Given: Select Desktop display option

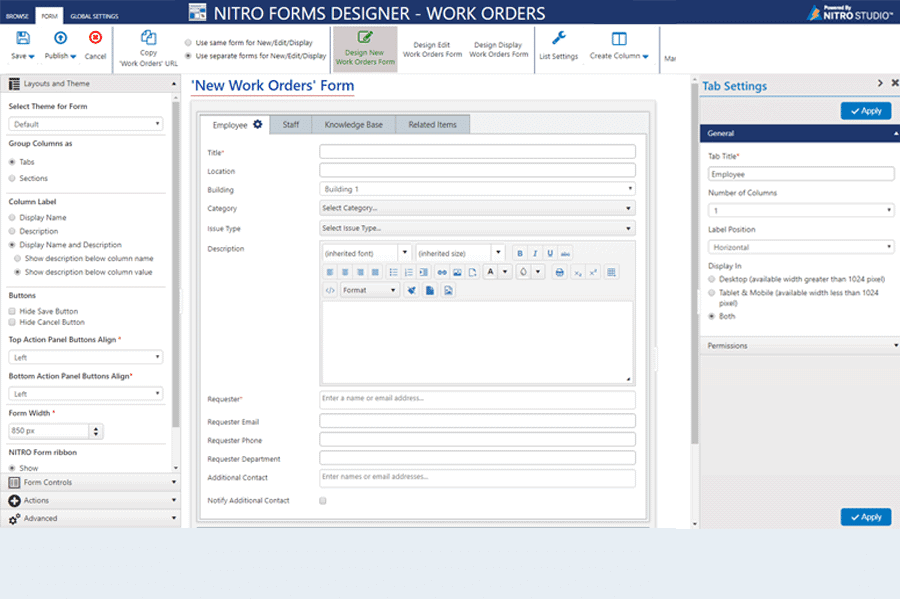Looking at the screenshot, I should coord(712,279).
